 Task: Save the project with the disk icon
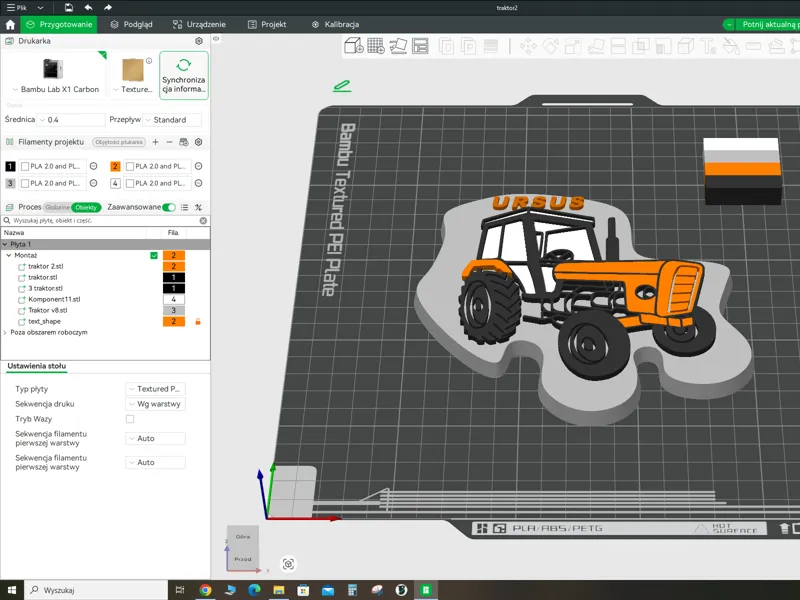pos(68,8)
